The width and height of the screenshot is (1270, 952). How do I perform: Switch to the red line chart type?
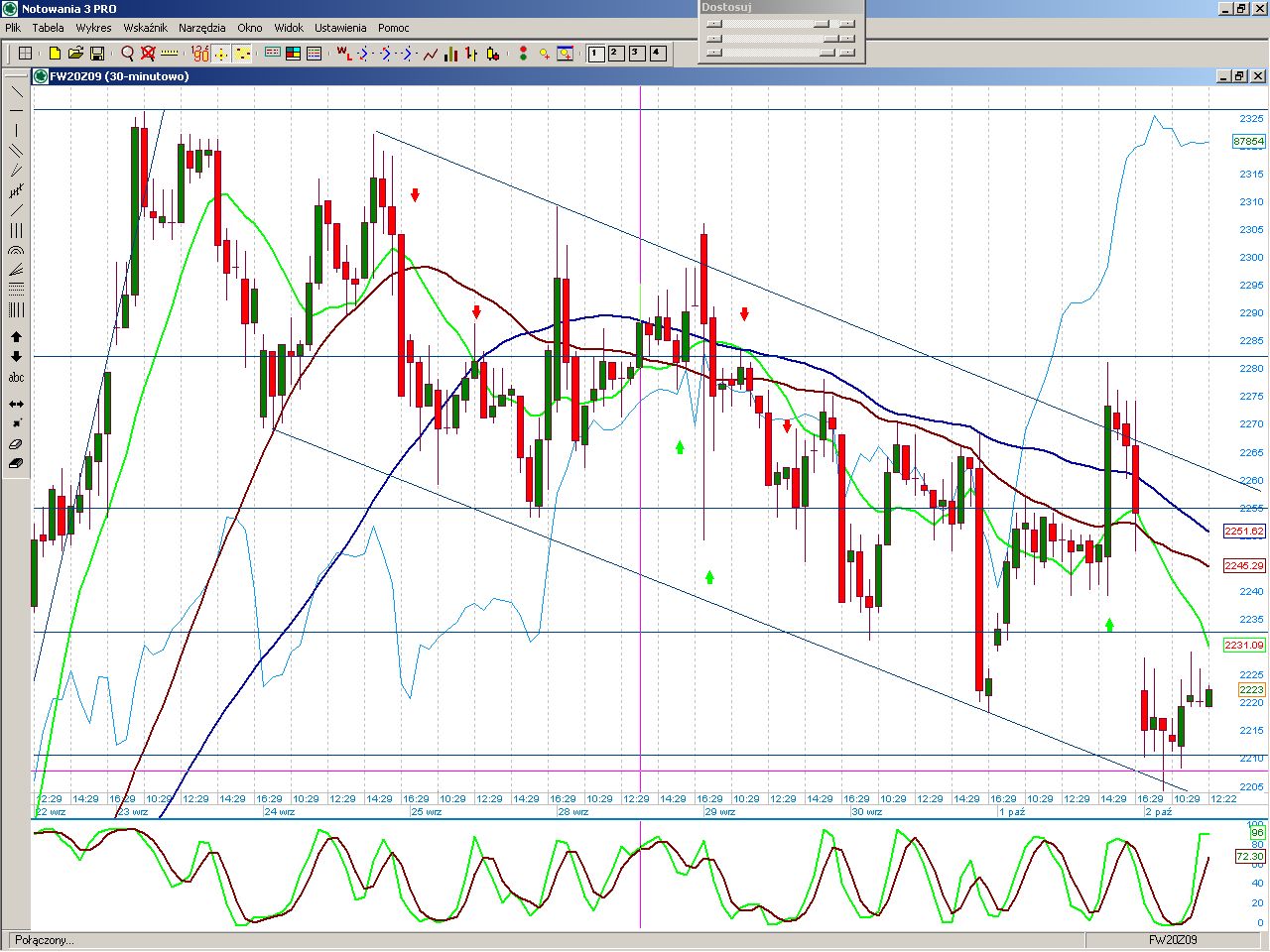click(430, 54)
